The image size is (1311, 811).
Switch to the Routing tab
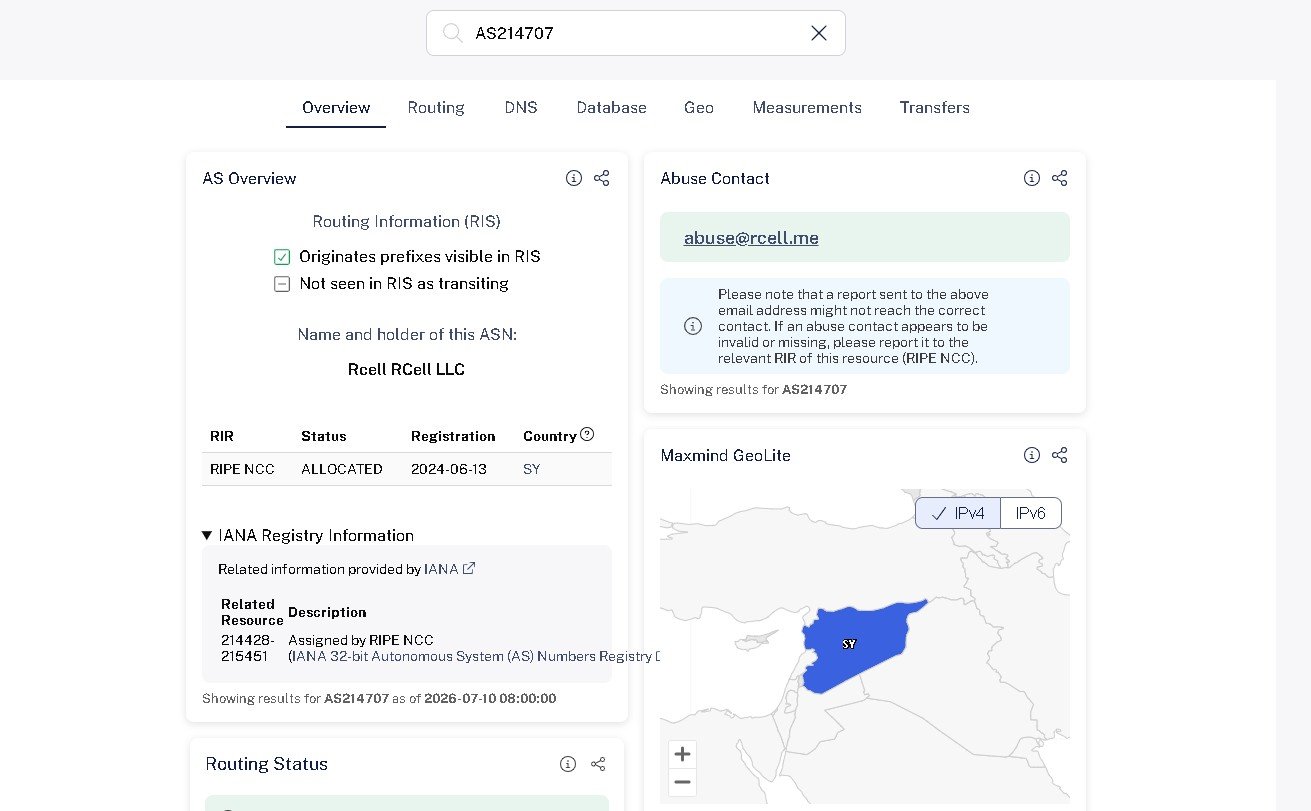[x=436, y=108]
